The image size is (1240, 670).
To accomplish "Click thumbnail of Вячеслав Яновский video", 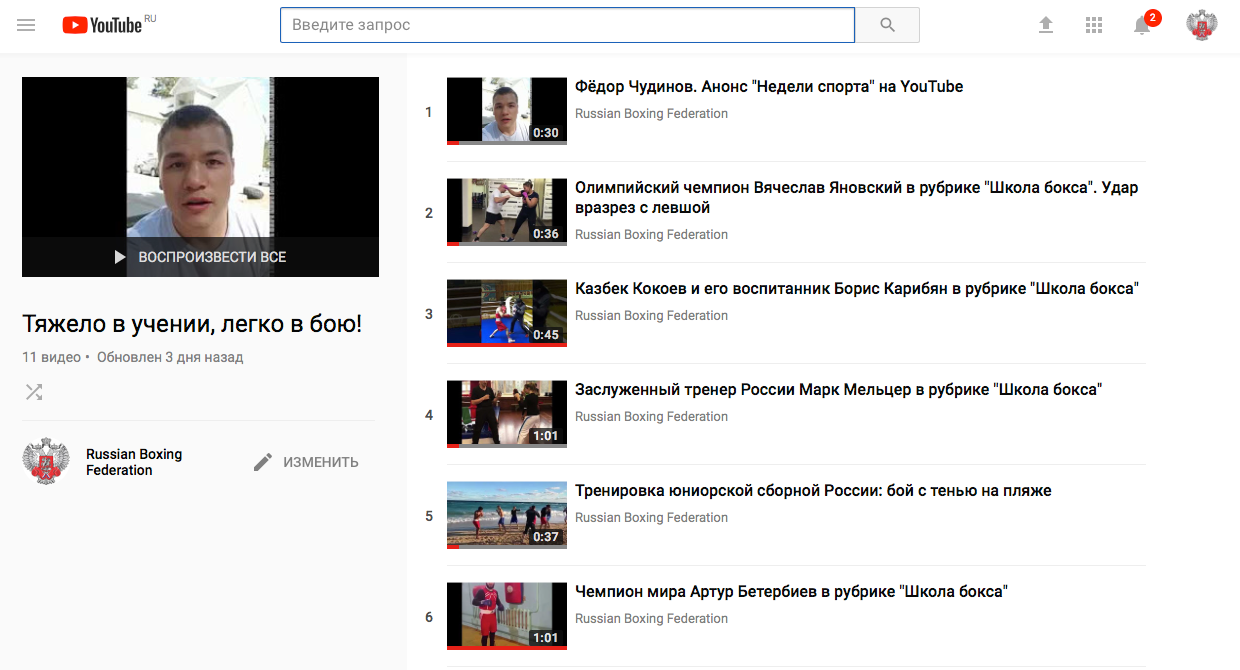I will click(506, 212).
